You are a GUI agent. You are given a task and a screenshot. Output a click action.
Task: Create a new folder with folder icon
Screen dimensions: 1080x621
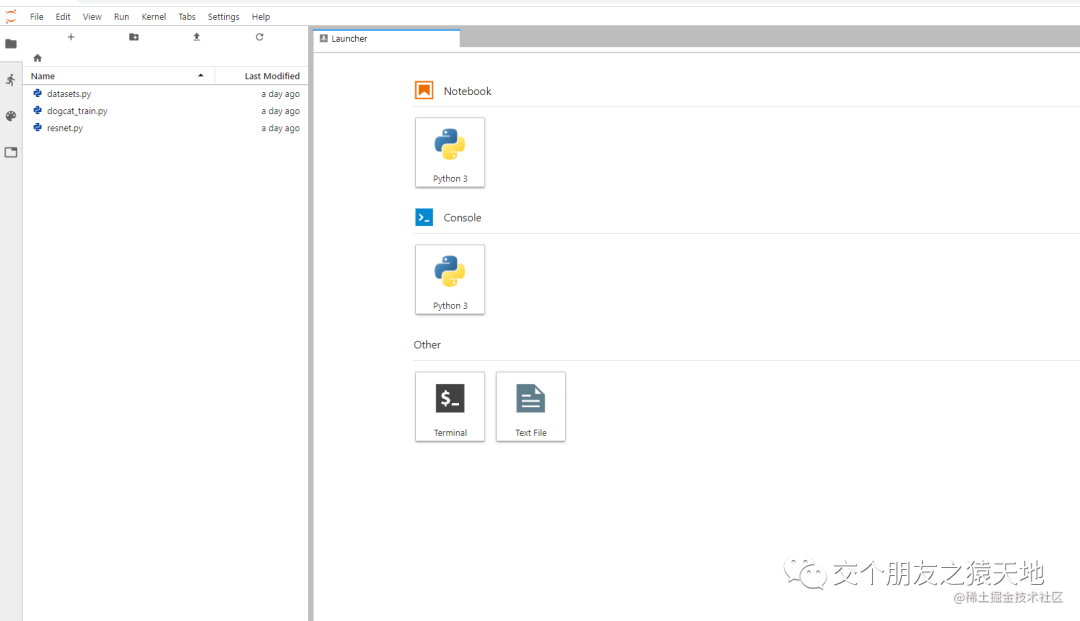tap(134, 37)
